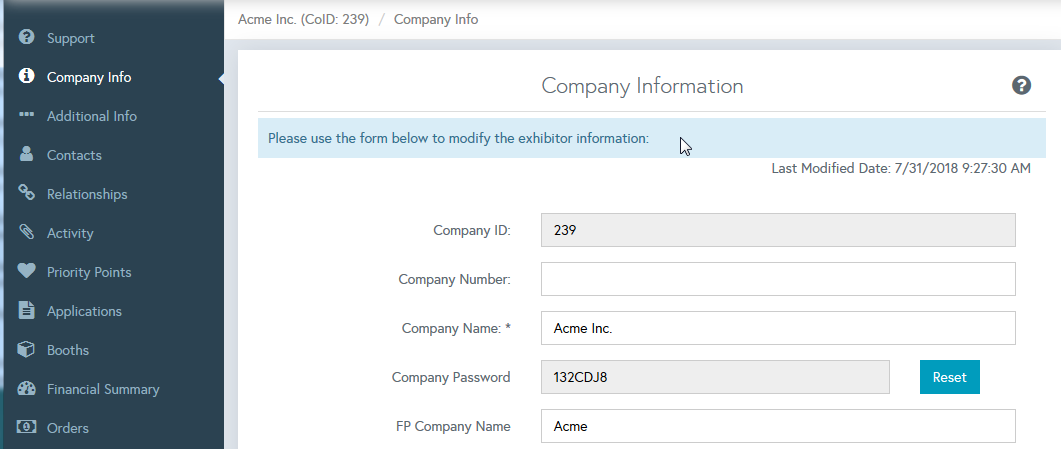1061x449 pixels.
Task: Click the Priority Points heart icon
Action: (27, 272)
